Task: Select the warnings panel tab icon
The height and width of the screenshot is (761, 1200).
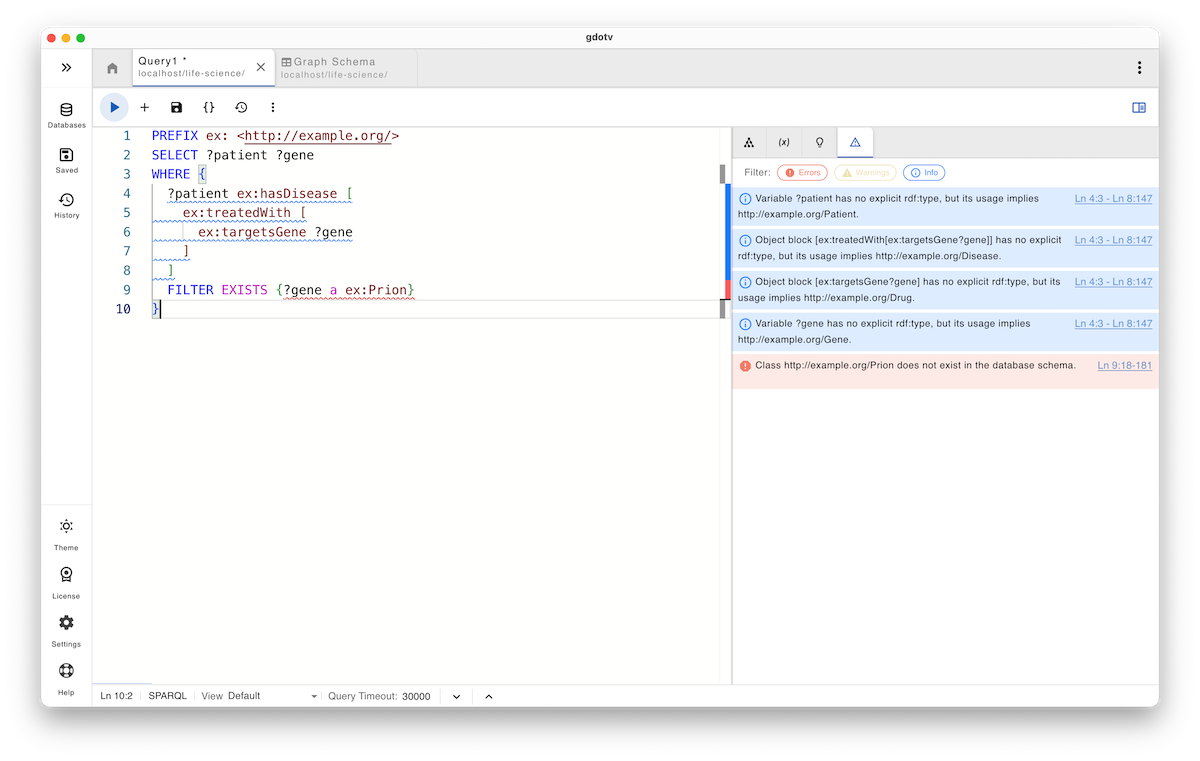Action: [x=855, y=142]
